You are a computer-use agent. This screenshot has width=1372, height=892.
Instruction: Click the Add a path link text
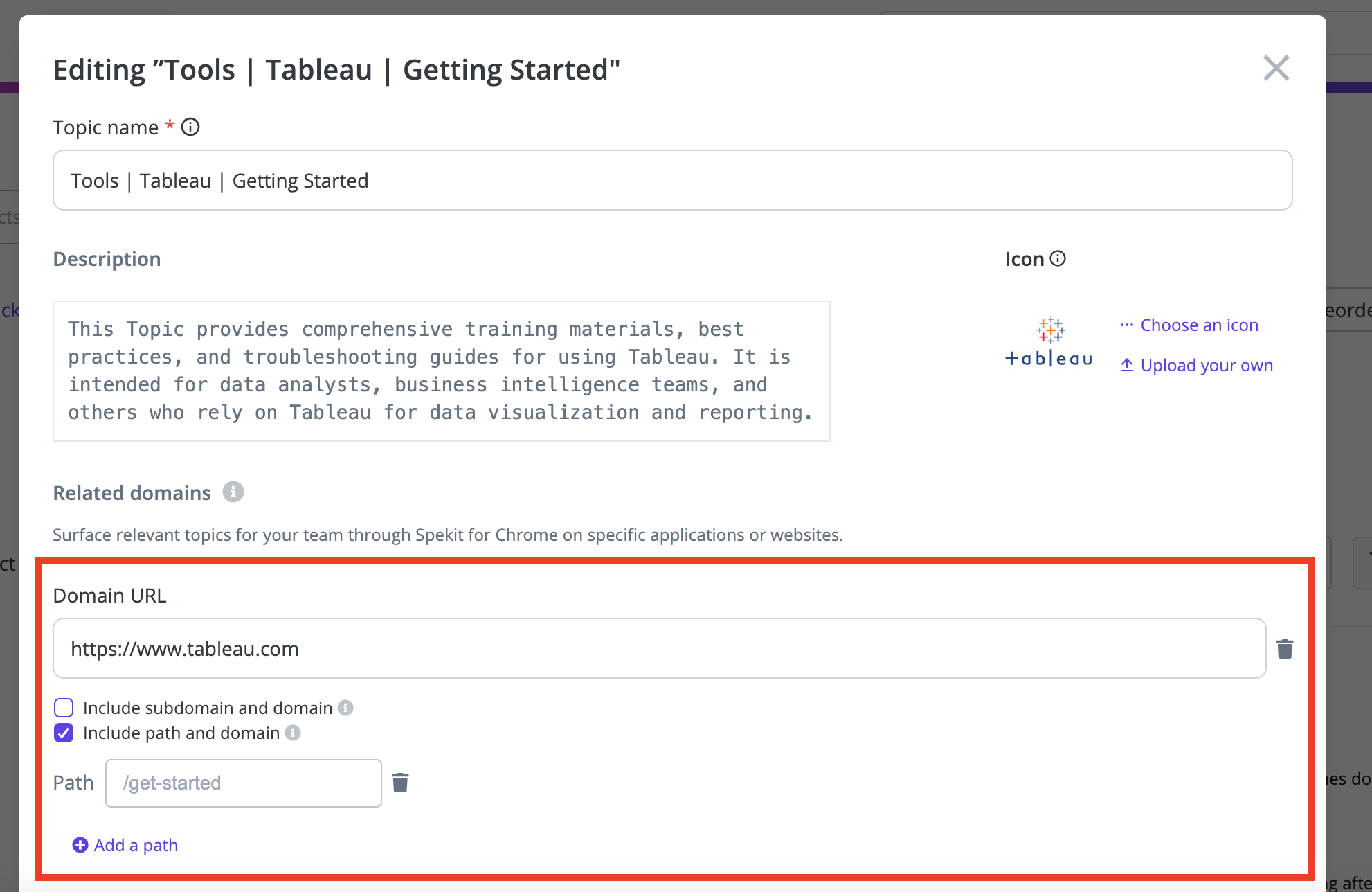[x=136, y=845]
